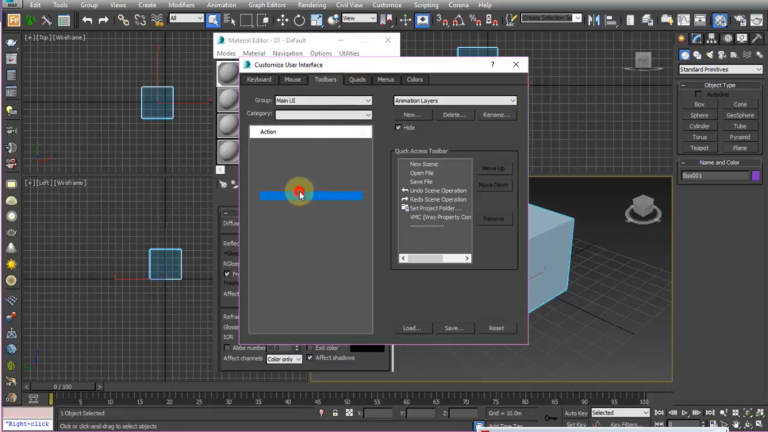Select the Select and Scale tool
The width and height of the screenshot is (768, 432).
click(x=316, y=20)
